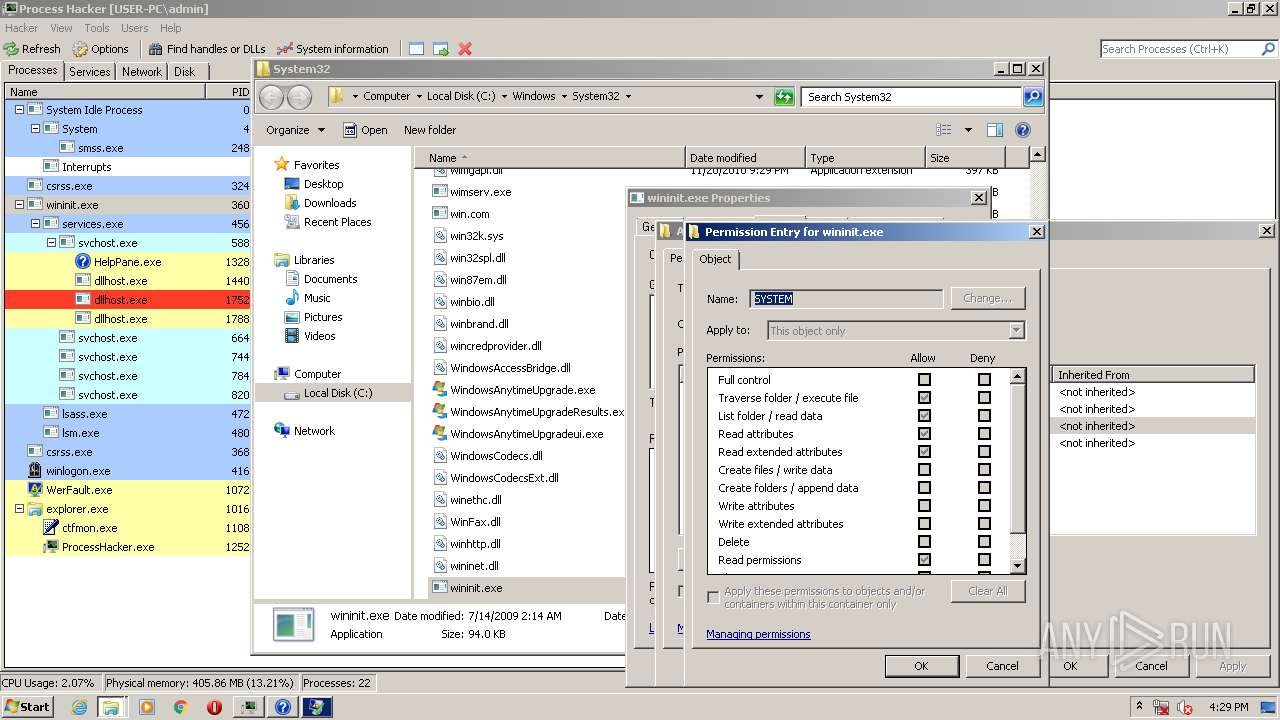Click the media player taskbar icon

click(x=147, y=706)
